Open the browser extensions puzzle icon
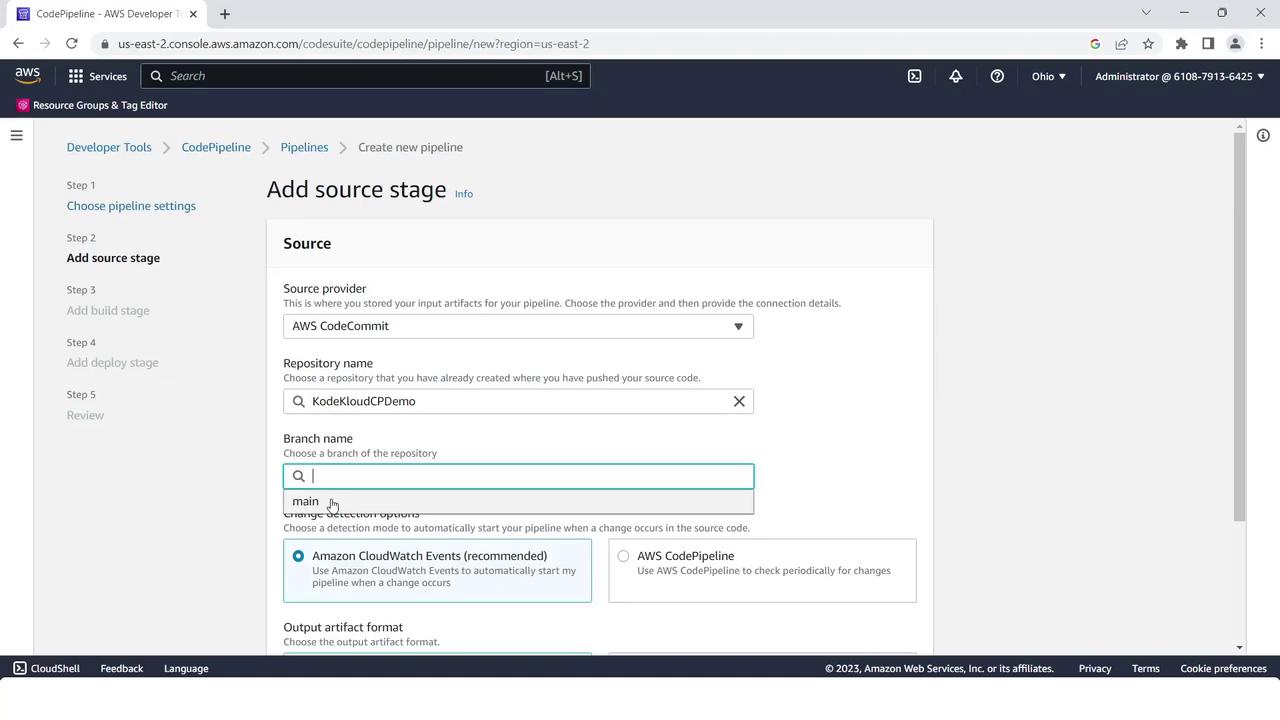 tap(1181, 44)
